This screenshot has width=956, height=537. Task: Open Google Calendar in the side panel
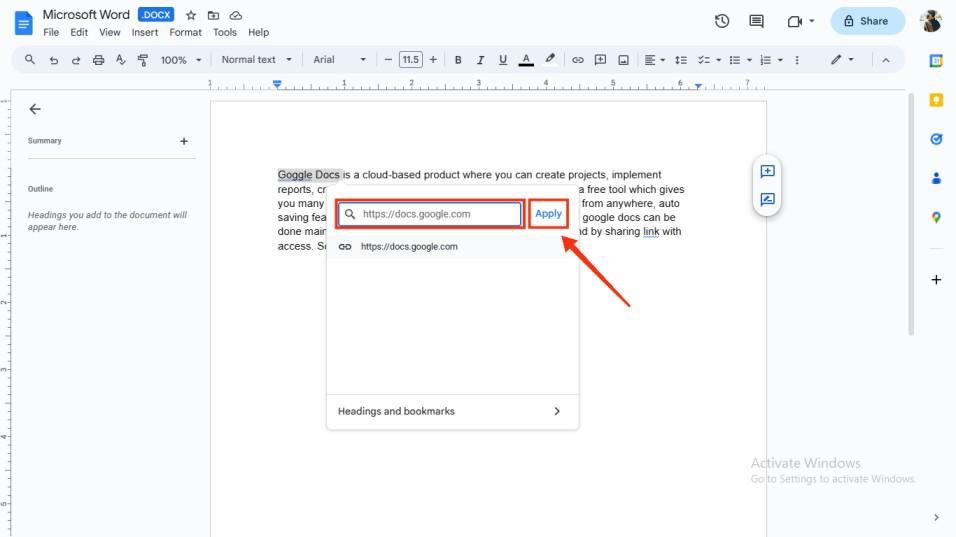936,61
